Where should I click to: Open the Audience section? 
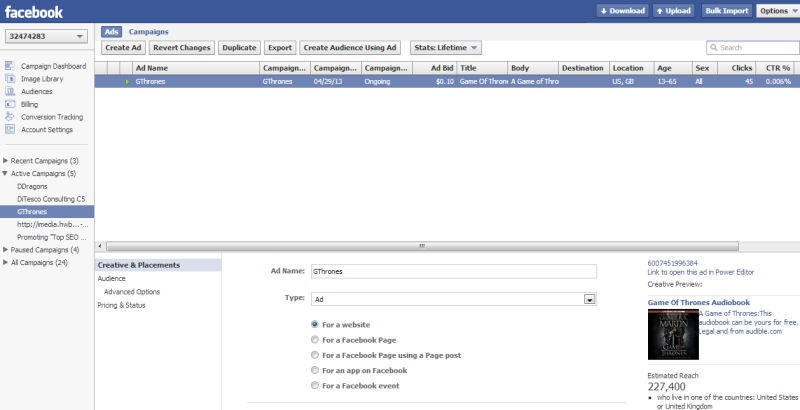[x=111, y=278]
